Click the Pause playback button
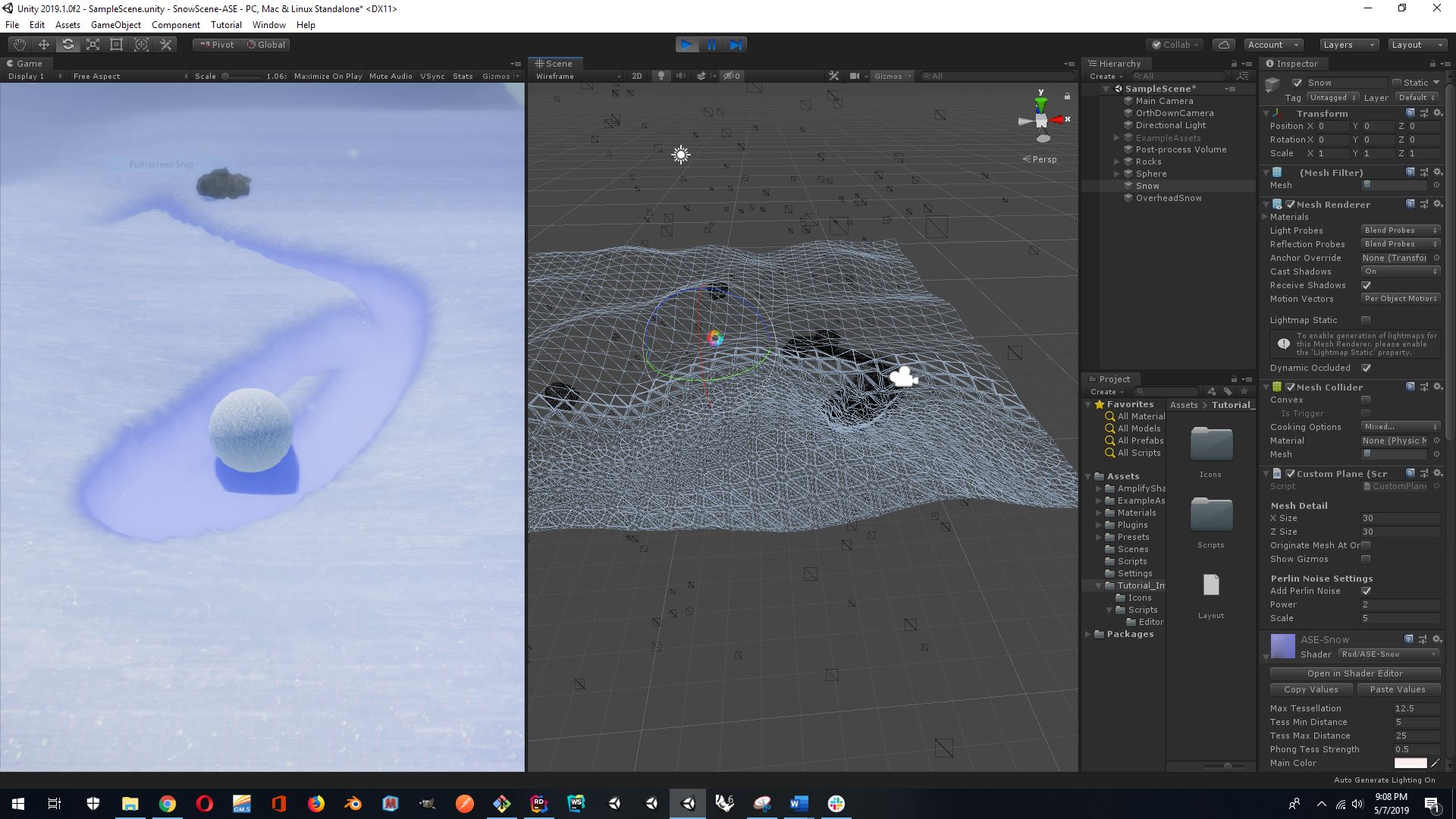1456x819 pixels. point(711,45)
